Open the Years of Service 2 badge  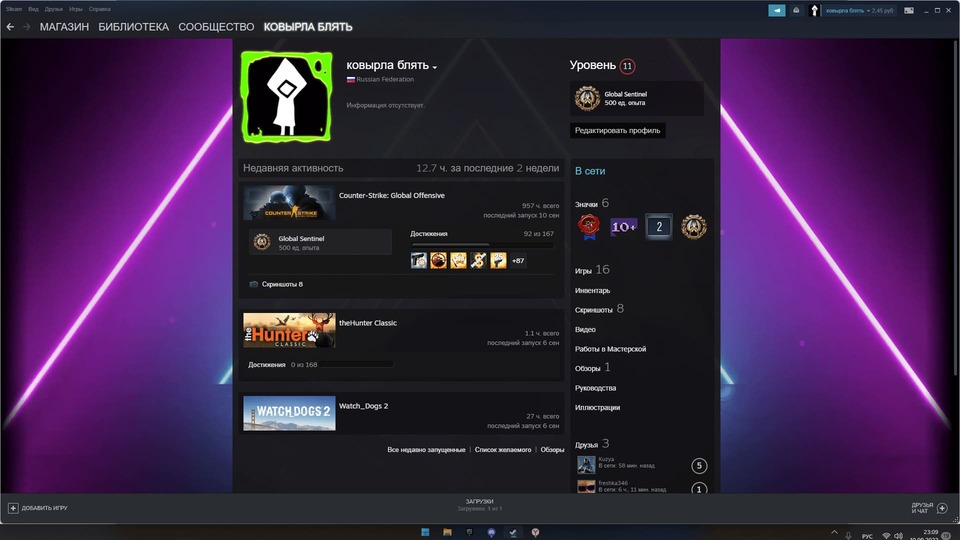[x=659, y=227]
